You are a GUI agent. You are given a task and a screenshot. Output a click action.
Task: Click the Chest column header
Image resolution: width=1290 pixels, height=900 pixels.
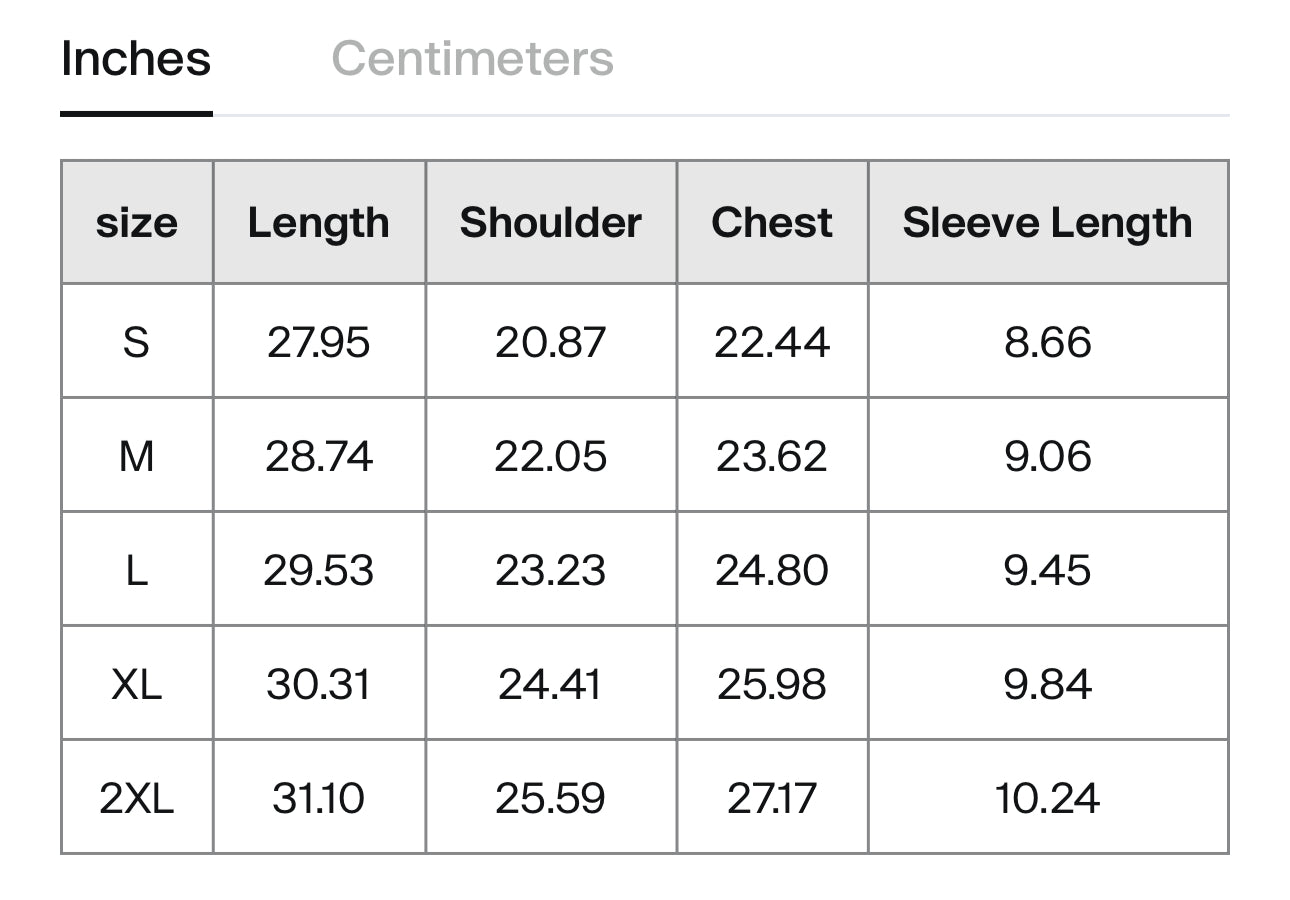(x=772, y=222)
